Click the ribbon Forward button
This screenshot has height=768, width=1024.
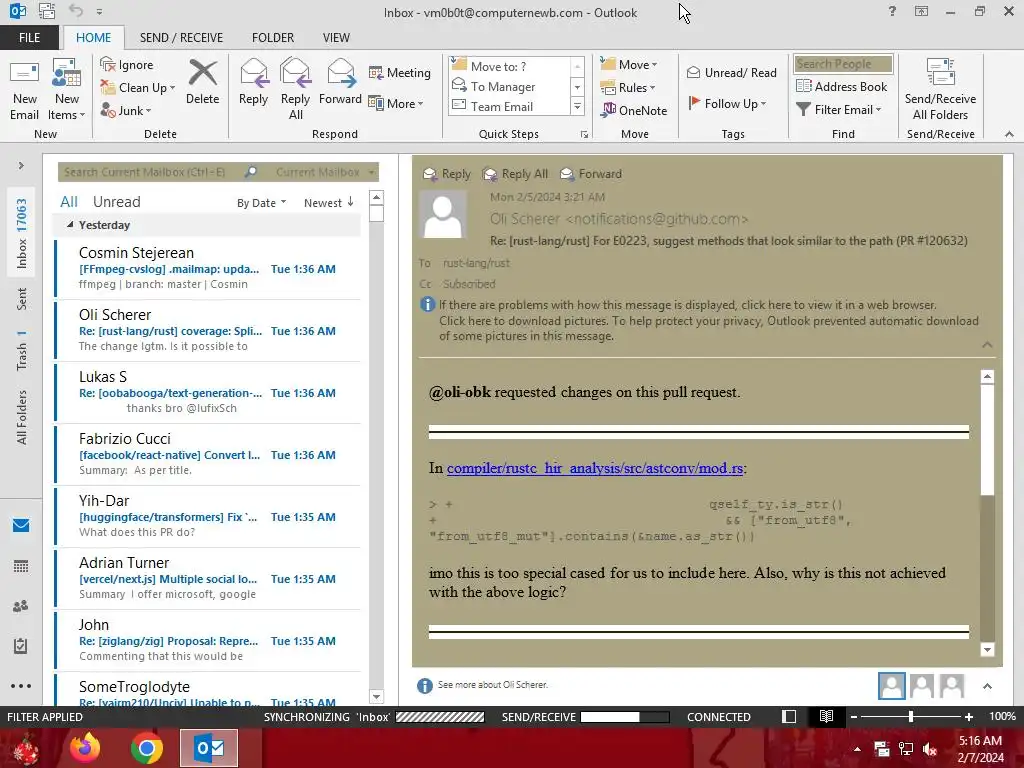[x=340, y=82]
